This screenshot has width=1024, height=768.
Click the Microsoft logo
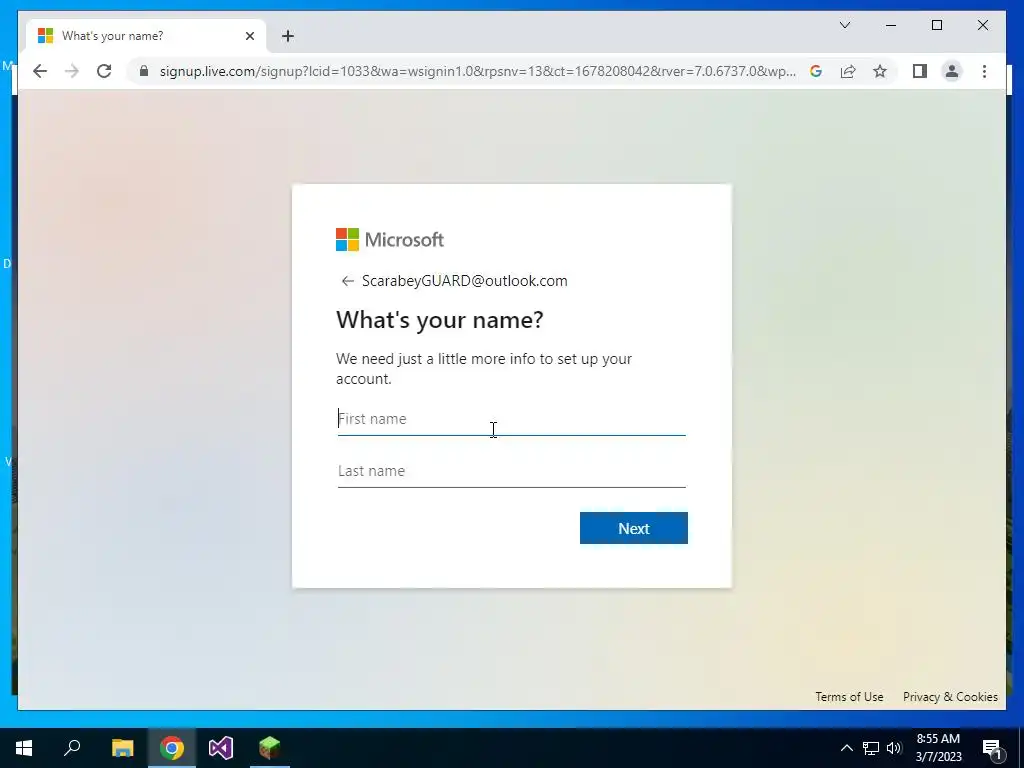(390, 240)
